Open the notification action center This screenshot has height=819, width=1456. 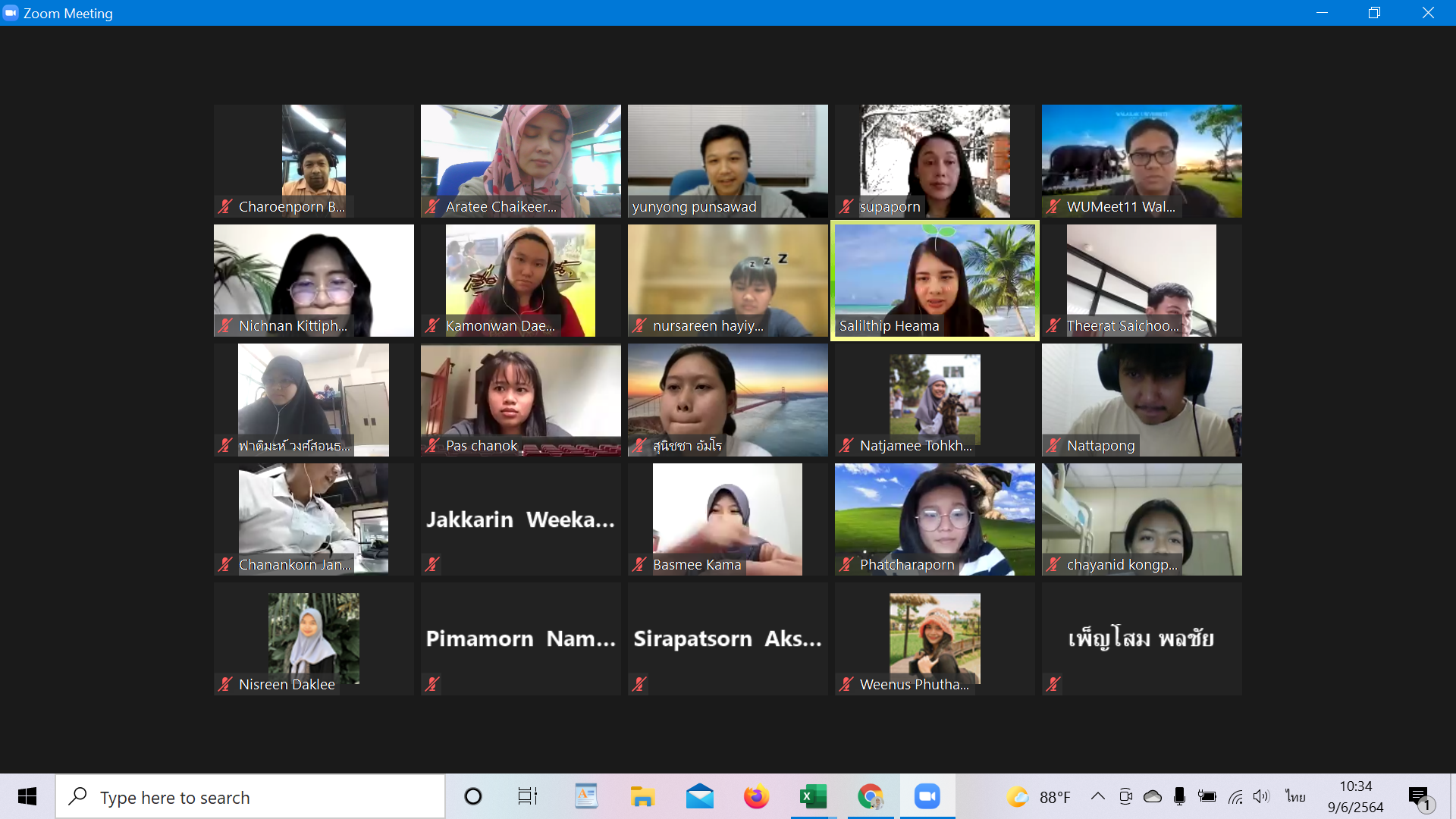[1420, 796]
